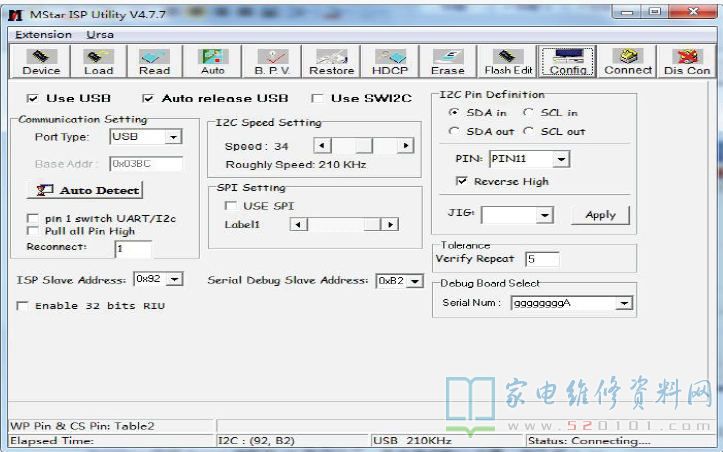Expand the Port Type dropdown

[x=173, y=137]
